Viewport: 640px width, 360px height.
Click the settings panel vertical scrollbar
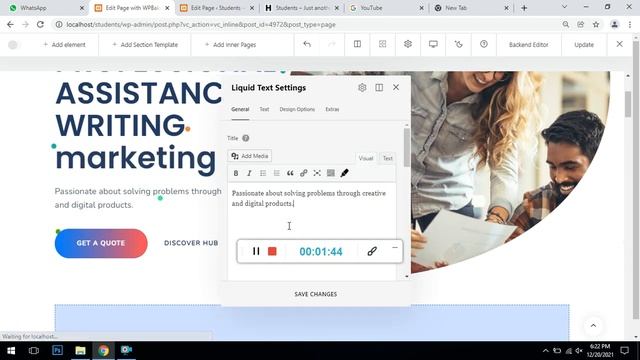[x=407, y=147]
